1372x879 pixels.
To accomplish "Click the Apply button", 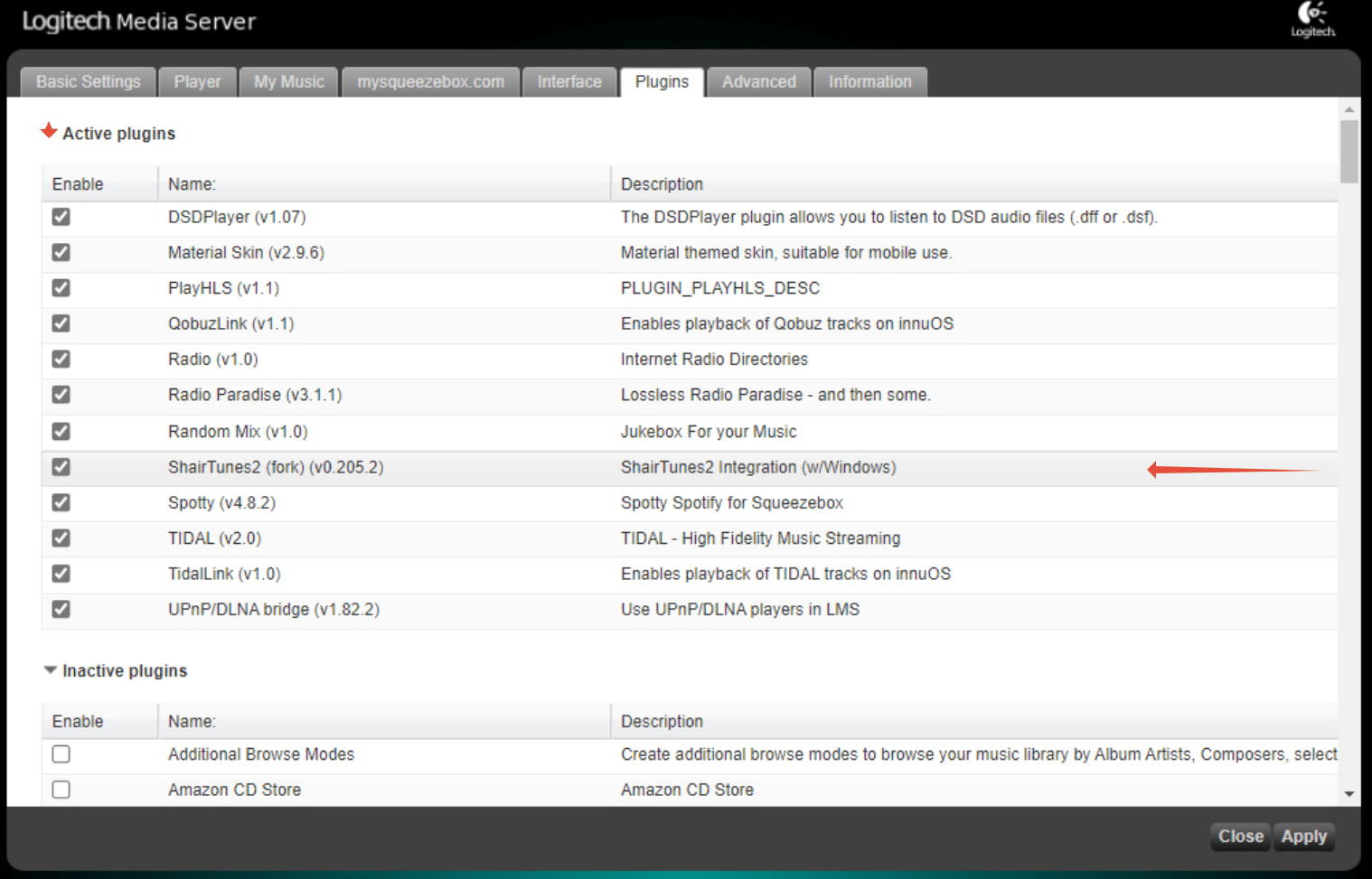I will pos(1303,837).
